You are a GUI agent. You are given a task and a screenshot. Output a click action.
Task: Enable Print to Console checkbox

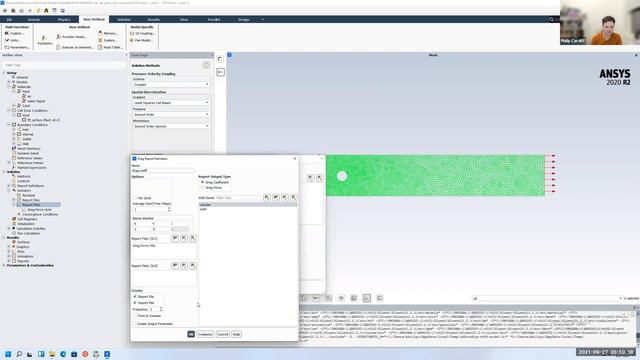click(x=135, y=316)
